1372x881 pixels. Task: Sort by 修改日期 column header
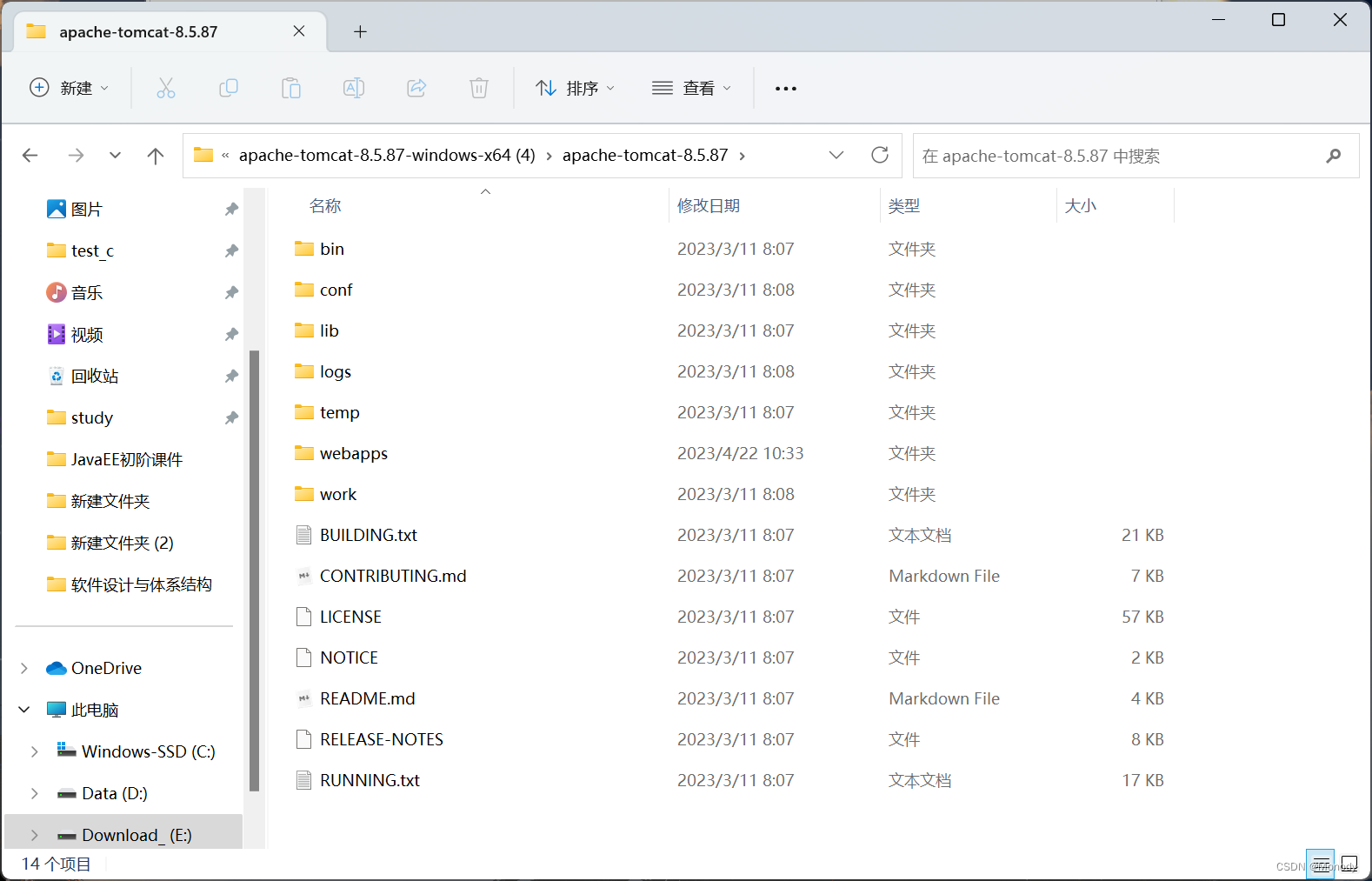point(709,206)
